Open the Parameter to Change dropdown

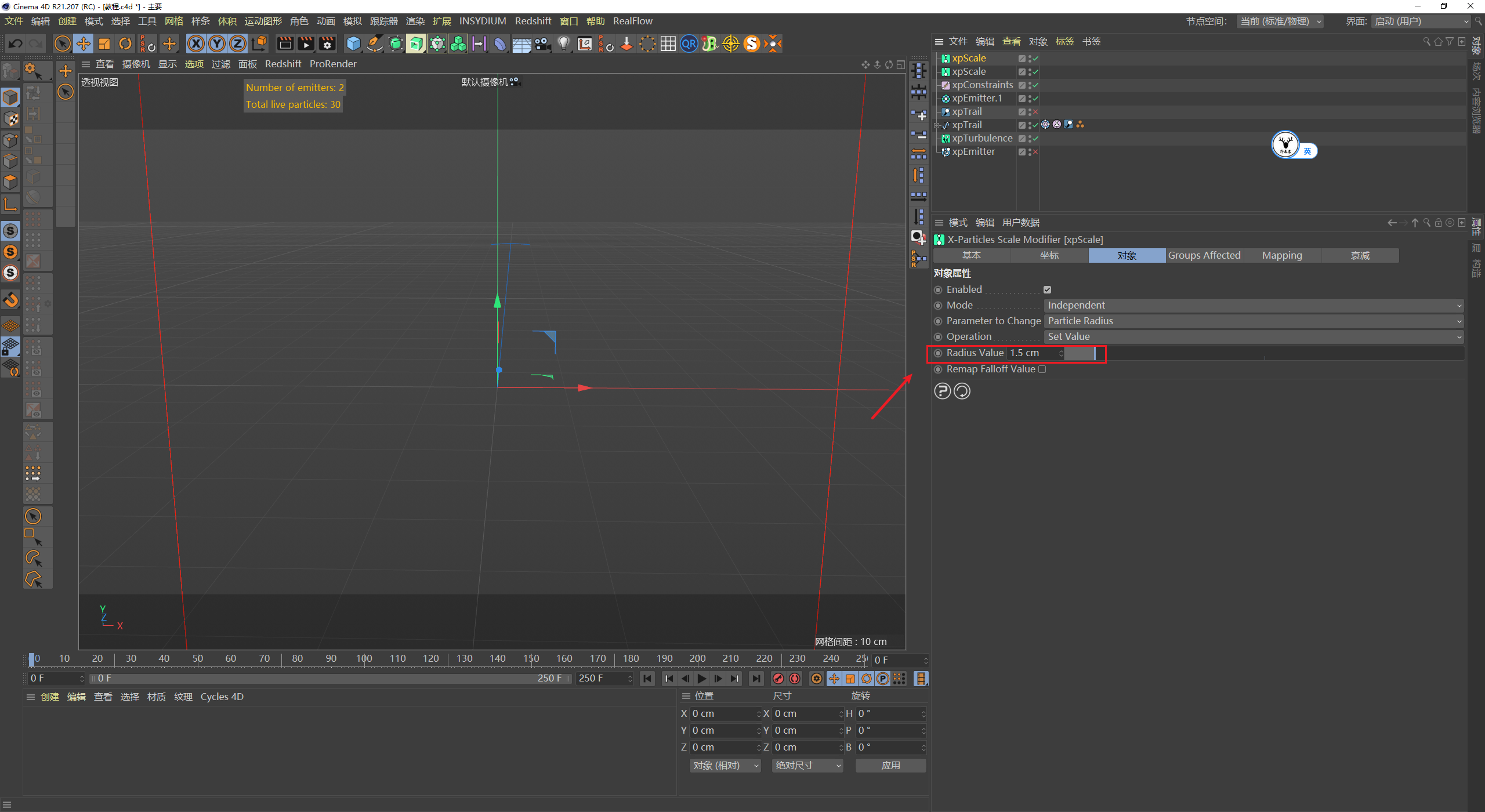(x=1254, y=321)
